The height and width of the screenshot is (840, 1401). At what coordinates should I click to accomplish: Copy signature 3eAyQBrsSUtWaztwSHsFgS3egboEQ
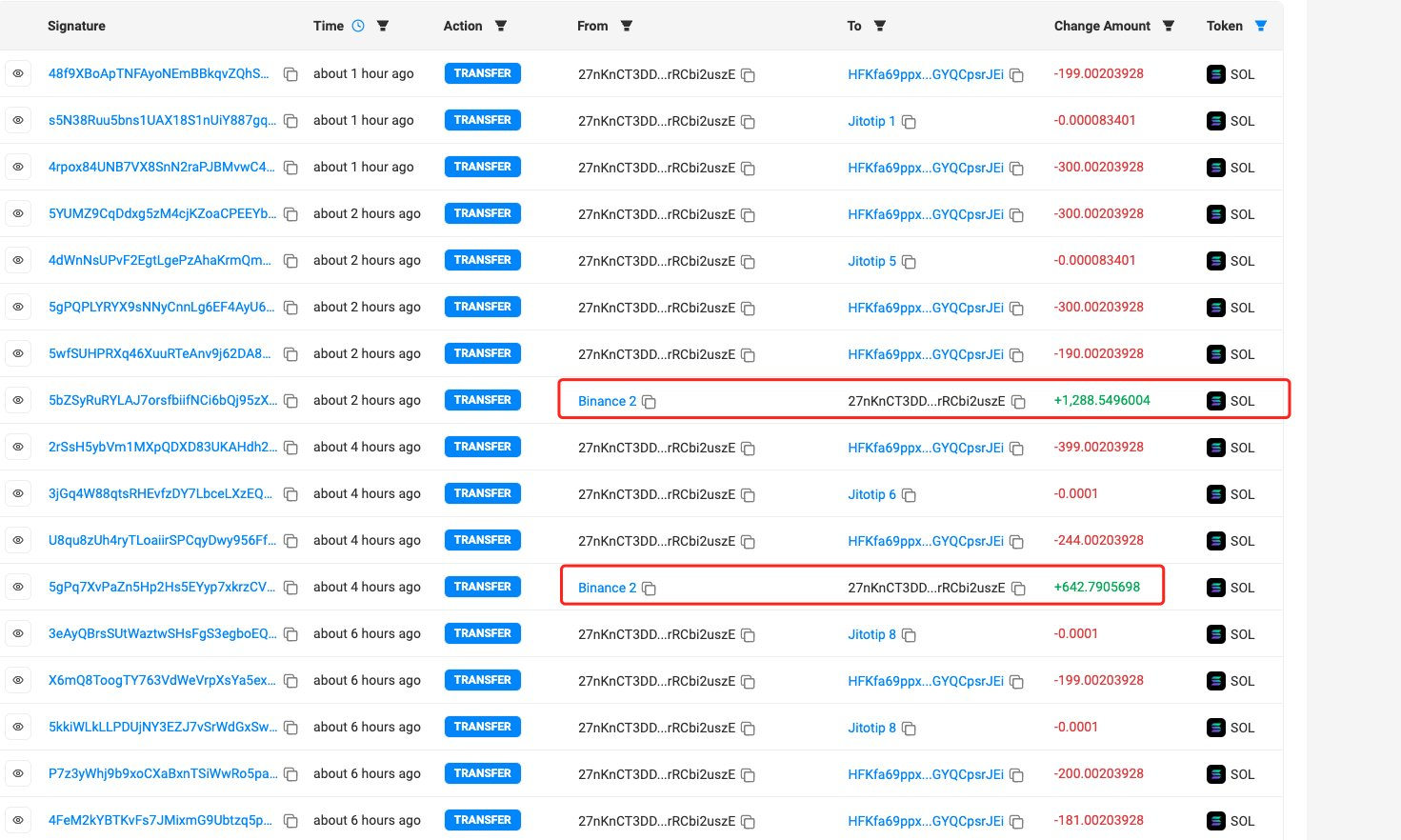291,634
